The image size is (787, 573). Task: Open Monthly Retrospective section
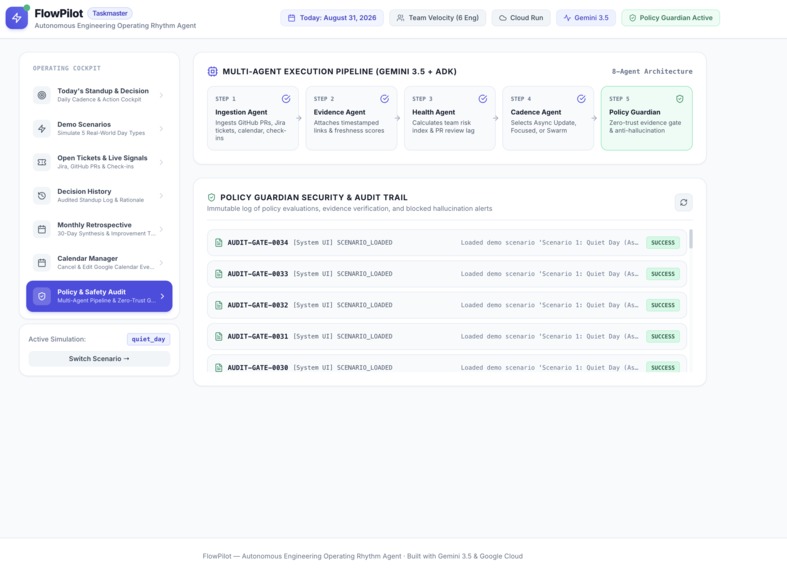[99, 229]
